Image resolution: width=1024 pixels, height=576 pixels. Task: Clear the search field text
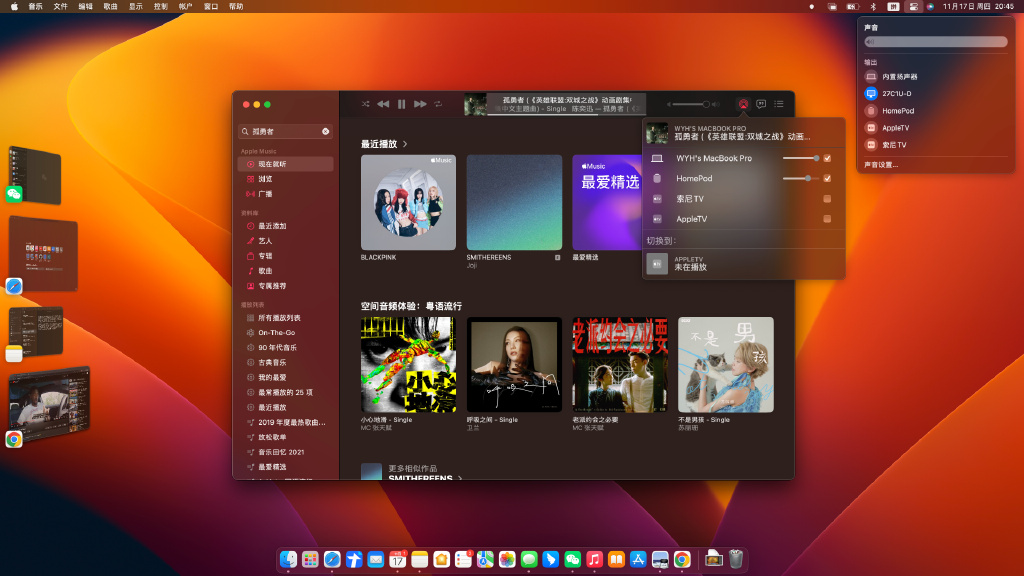tap(325, 131)
